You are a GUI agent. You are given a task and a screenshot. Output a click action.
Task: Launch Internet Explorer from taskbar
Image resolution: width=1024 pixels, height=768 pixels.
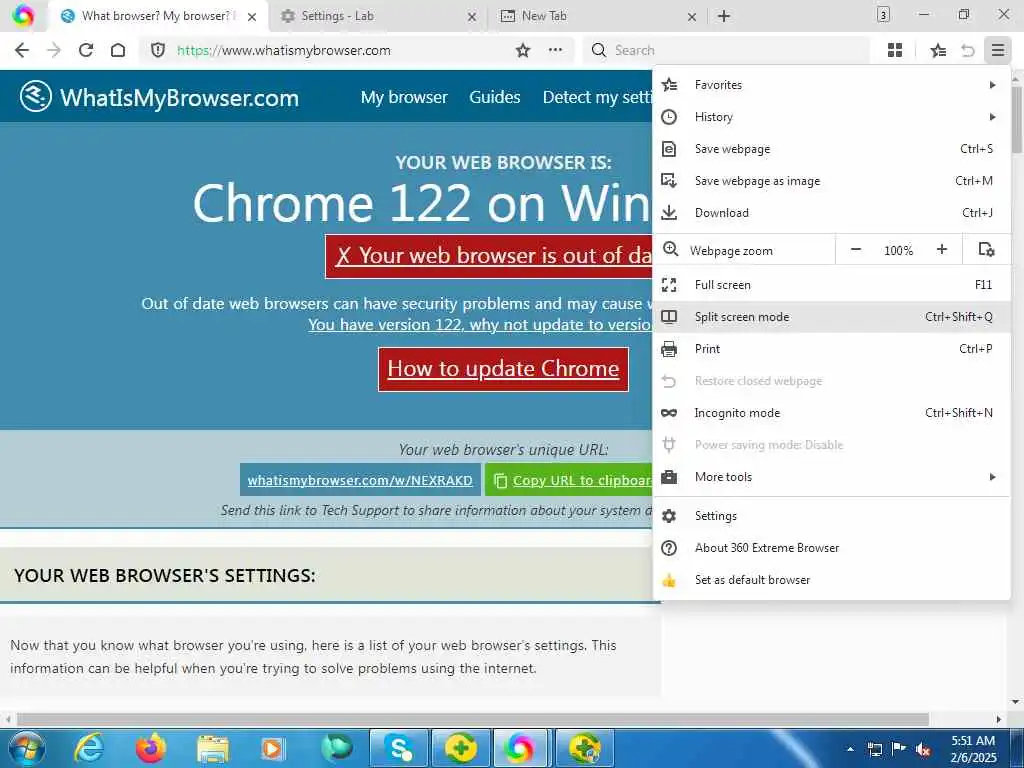[x=89, y=748]
